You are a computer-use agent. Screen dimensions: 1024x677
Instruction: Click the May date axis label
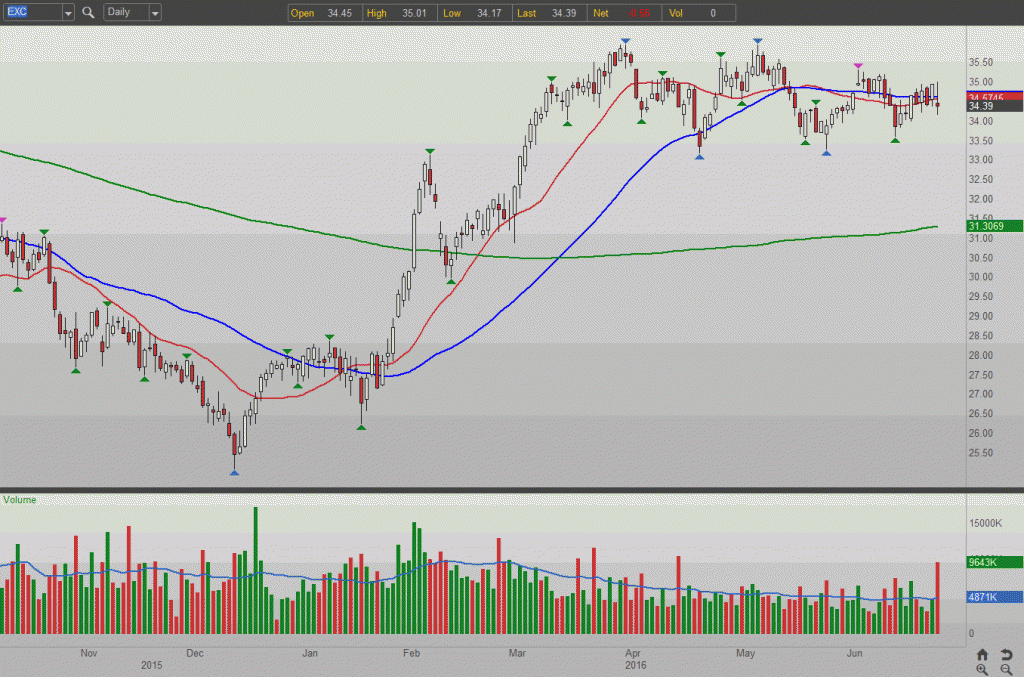(x=745, y=653)
